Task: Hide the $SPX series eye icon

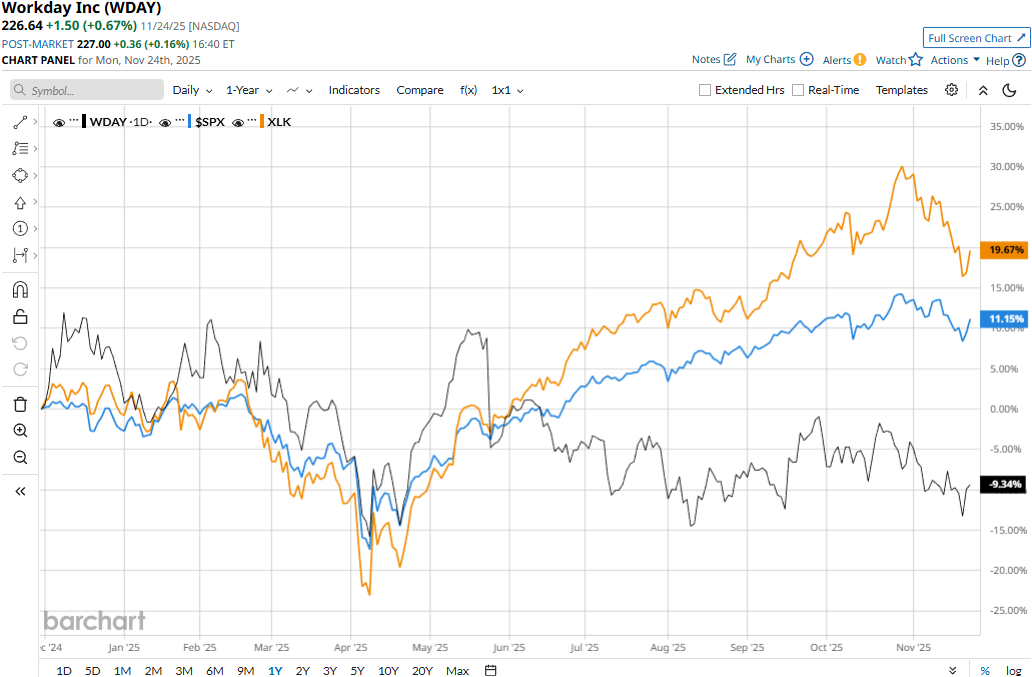Action: (x=165, y=123)
